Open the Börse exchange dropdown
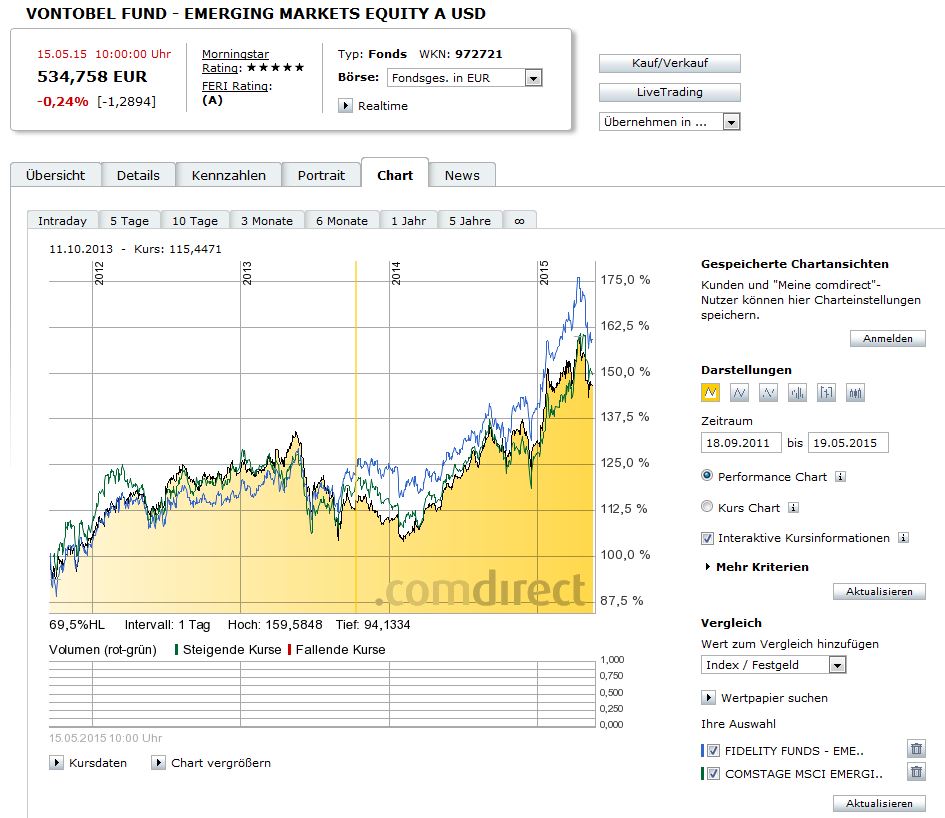The height and width of the screenshot is (818, 945). click(533, 78)
